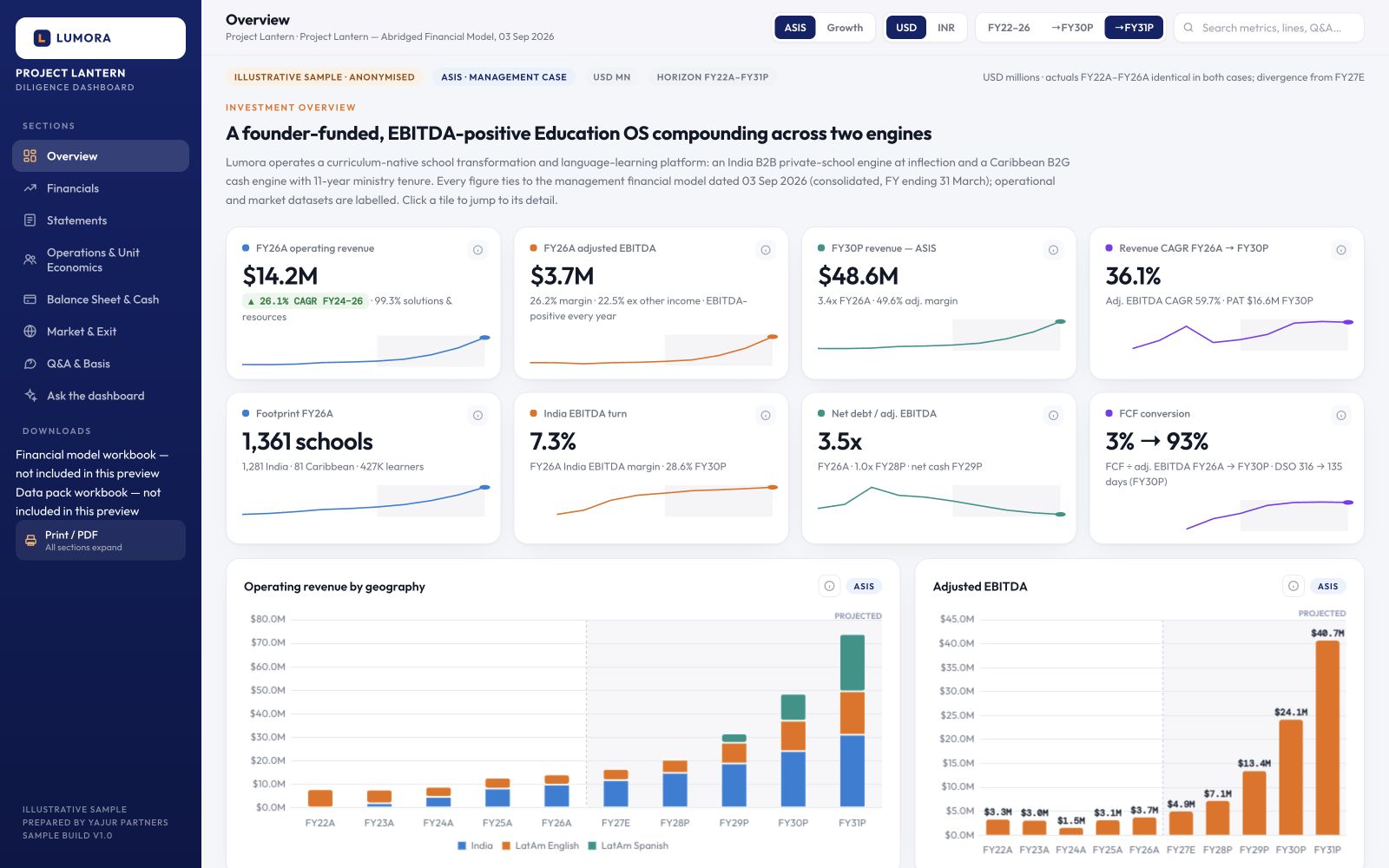Go to the Statements section
Image resolution: width=1389 pixels, height=868 pixels.
tap(101, 220)
